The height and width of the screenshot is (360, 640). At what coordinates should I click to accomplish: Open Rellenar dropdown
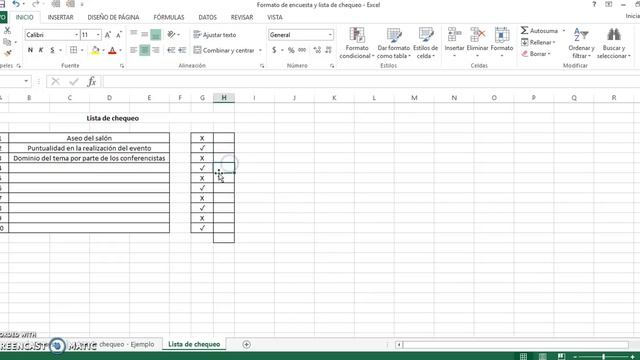click(538, 42)
